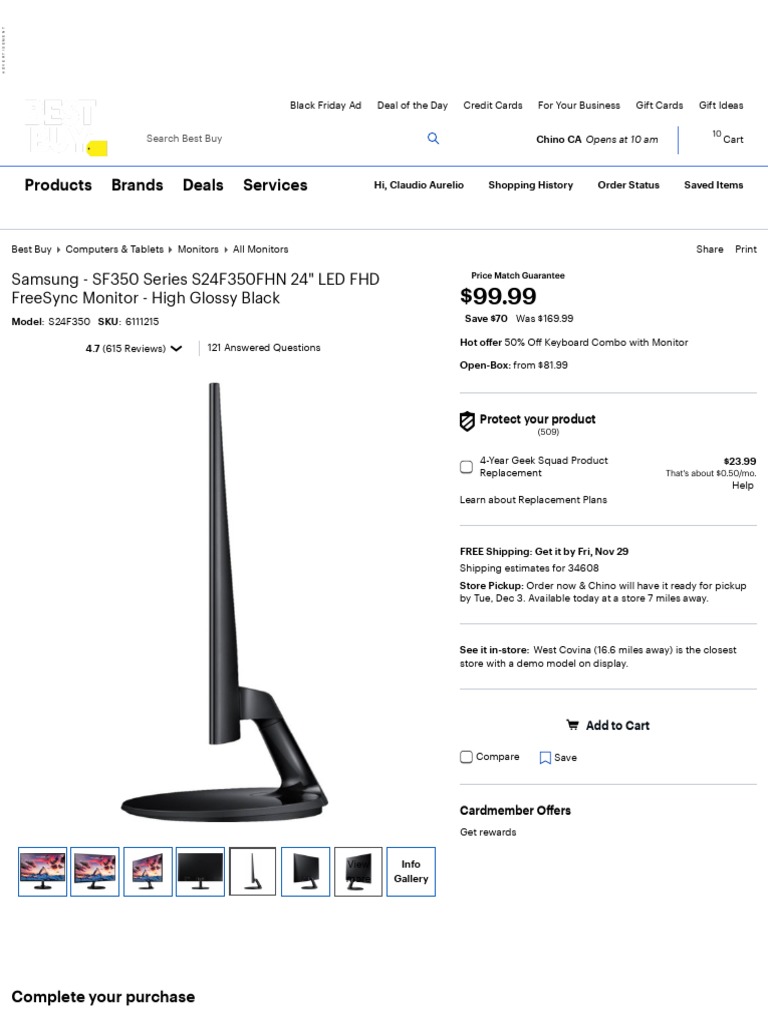The height and width of the screenshot is (1024, 768).
Task: Click the search magnifier icon
Action: [433, 138]
